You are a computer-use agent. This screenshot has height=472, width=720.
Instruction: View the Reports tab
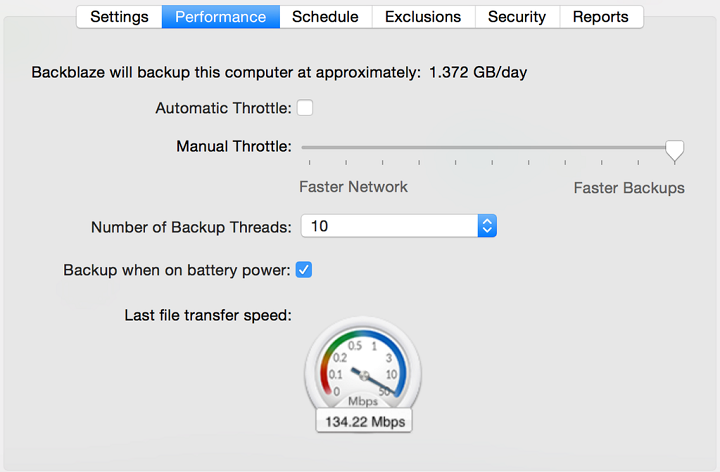coord(601,17)
